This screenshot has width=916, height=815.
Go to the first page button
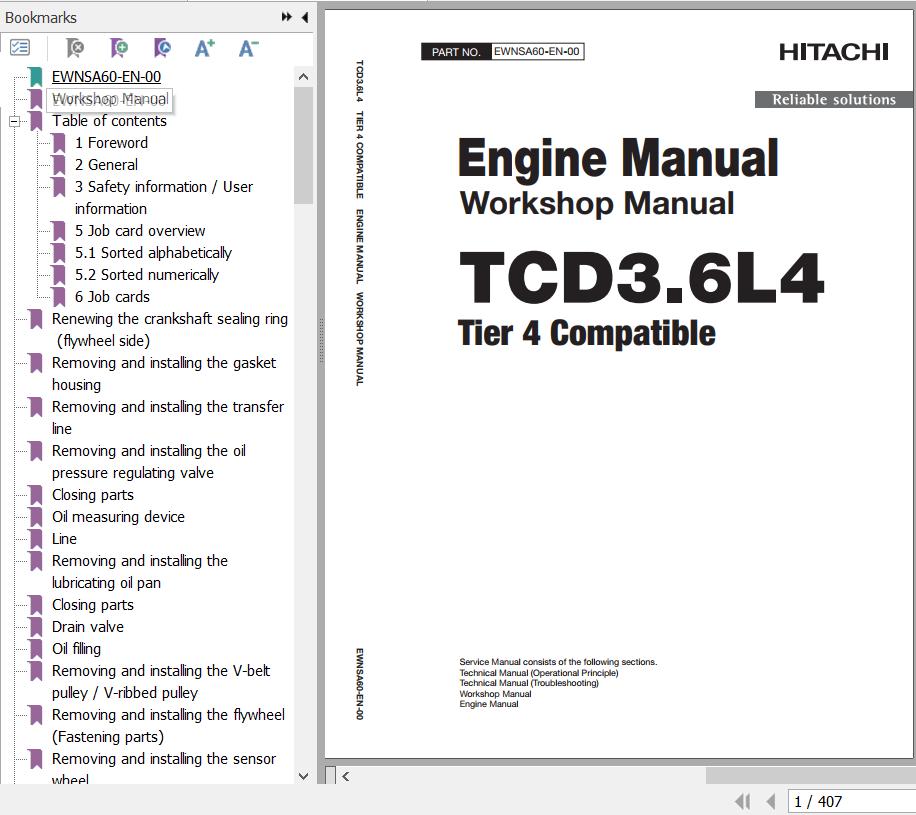(x=742, y=802)
